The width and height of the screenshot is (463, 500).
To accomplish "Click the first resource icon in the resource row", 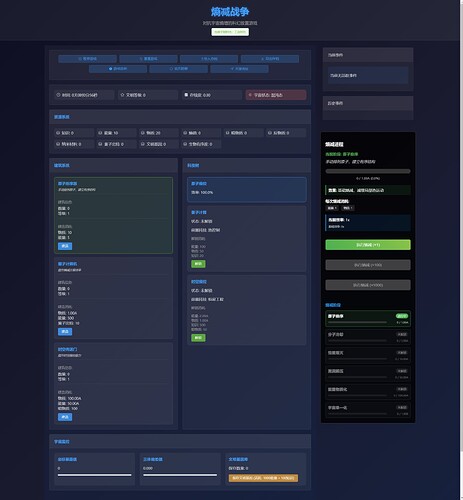I will tap(58, 133).
